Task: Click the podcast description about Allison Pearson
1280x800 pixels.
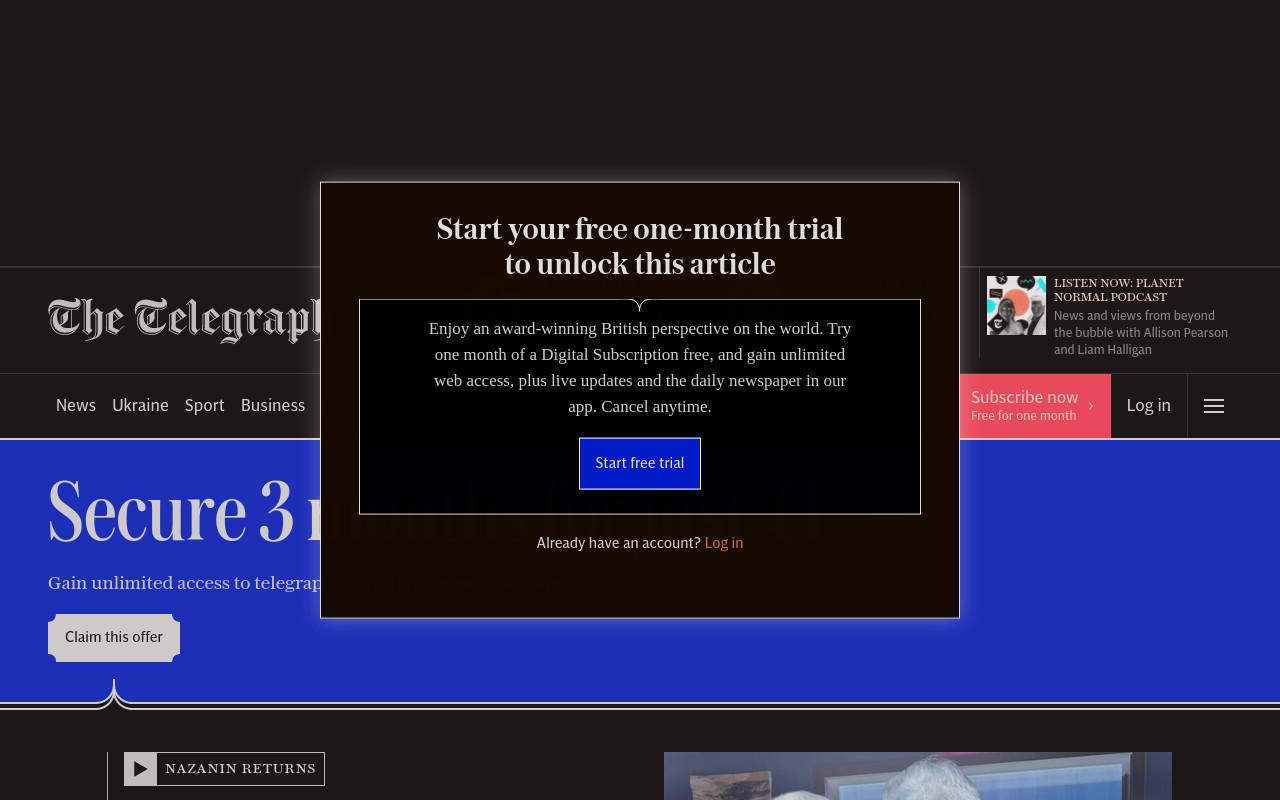Action: coord(1141,333)
